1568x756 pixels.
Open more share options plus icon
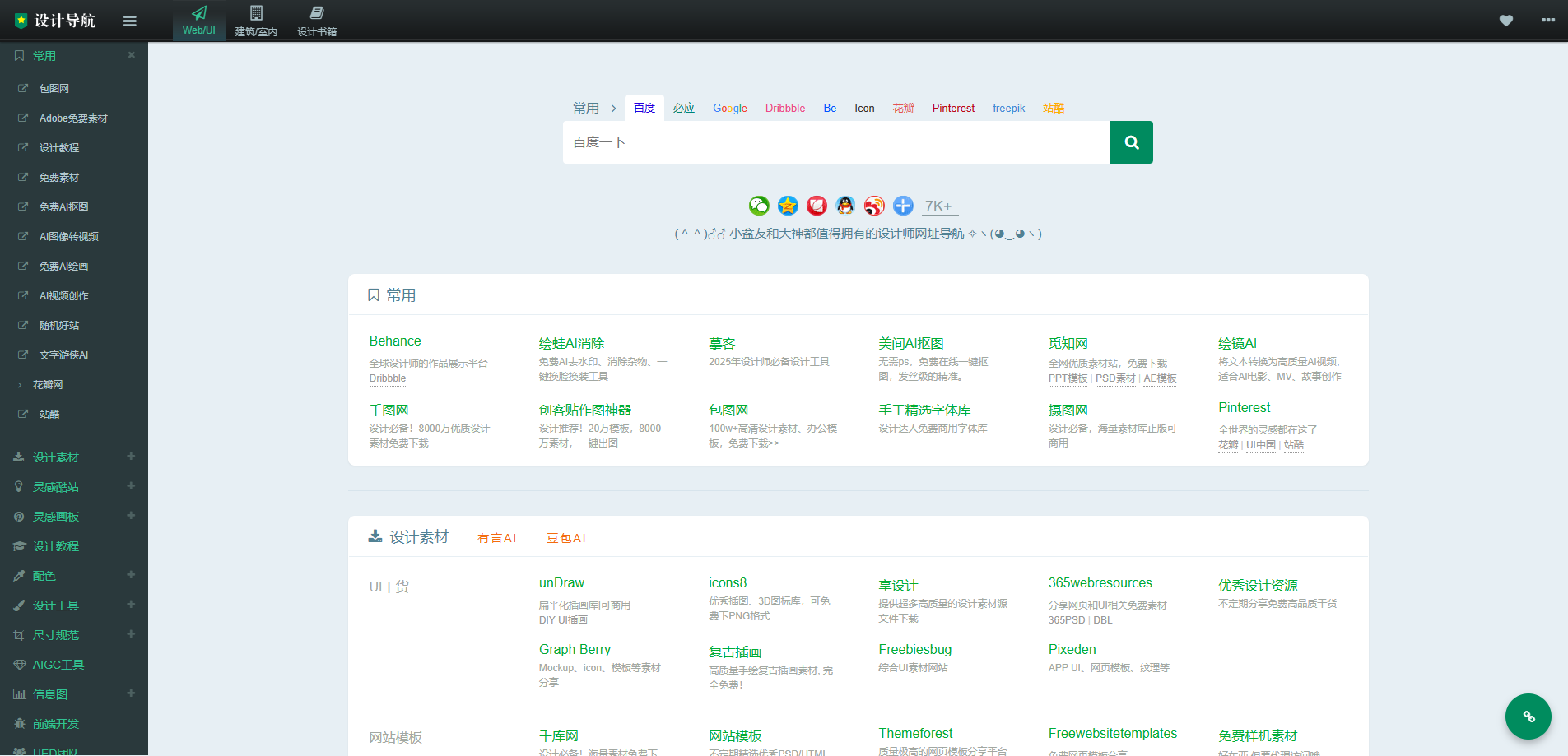(x=903, y=206)
